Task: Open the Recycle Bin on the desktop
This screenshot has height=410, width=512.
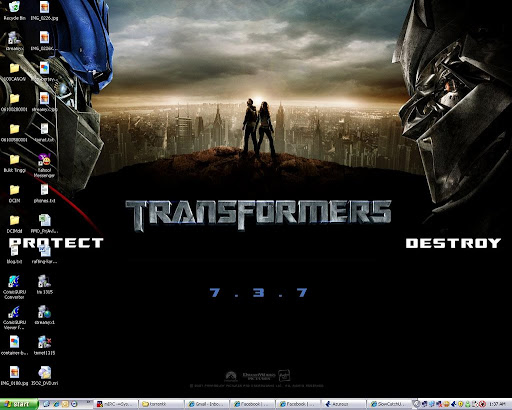Action: [14, 11]
